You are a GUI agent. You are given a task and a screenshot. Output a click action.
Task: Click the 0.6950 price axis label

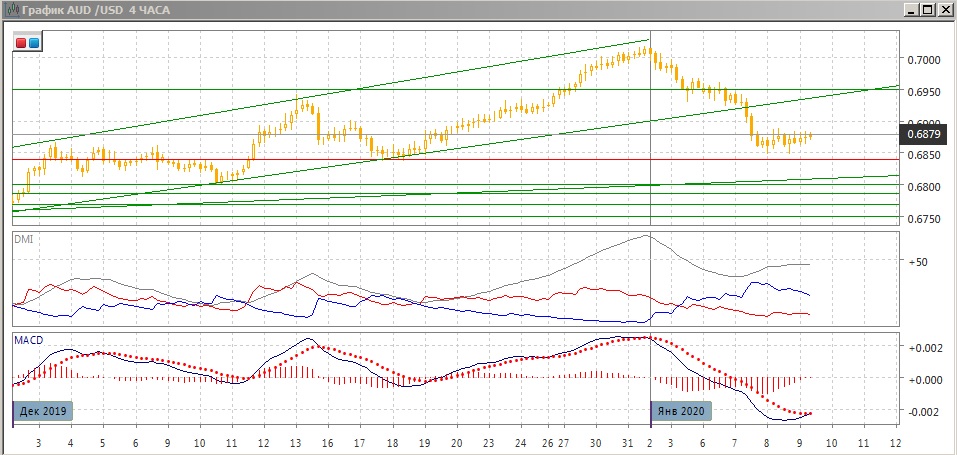coord(924,92)
